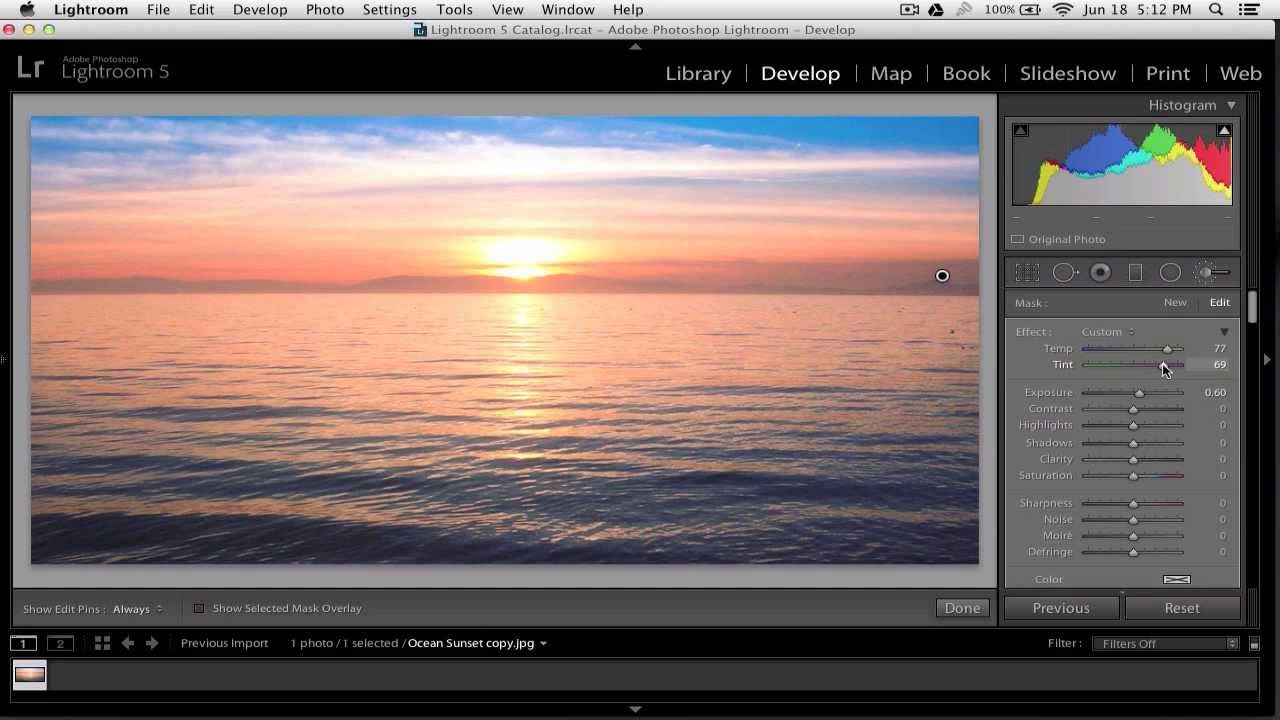Click the Reset button
The image size is (1280, 720).
[x=1182, y=608]
